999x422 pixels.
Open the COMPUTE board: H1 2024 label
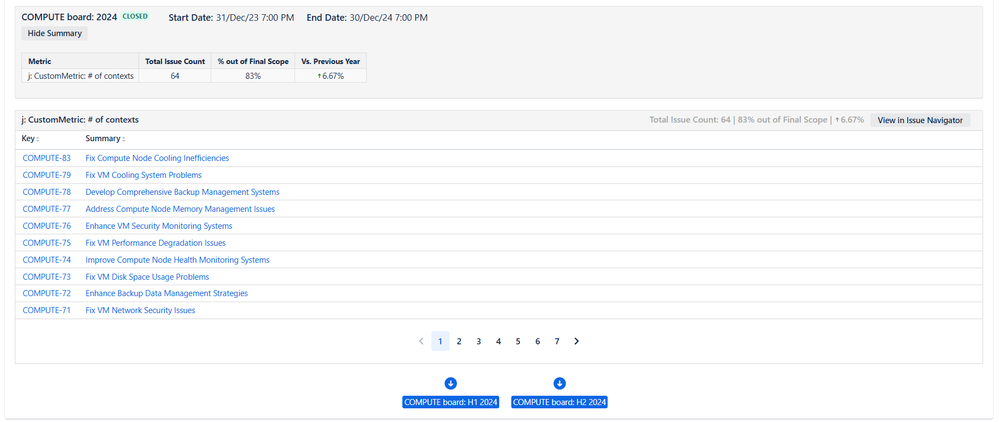click(x=450, y=402)
